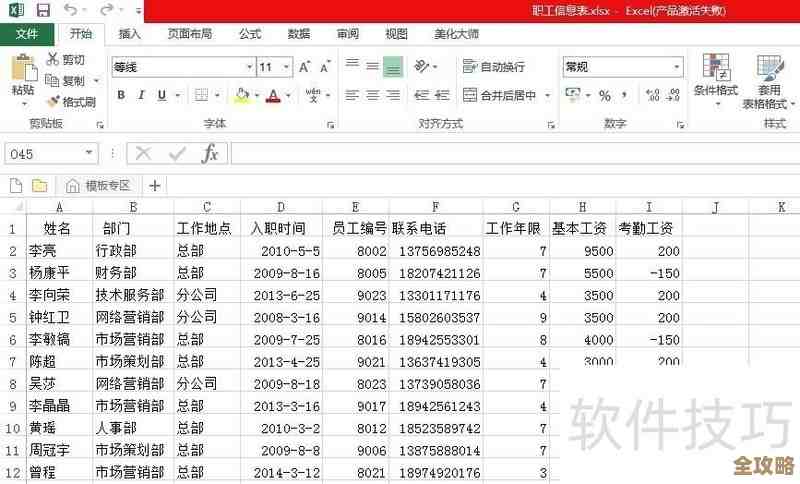The image size is (800, 484).
Task: Click the Insert Function fx icon
Action: point(210,153)
